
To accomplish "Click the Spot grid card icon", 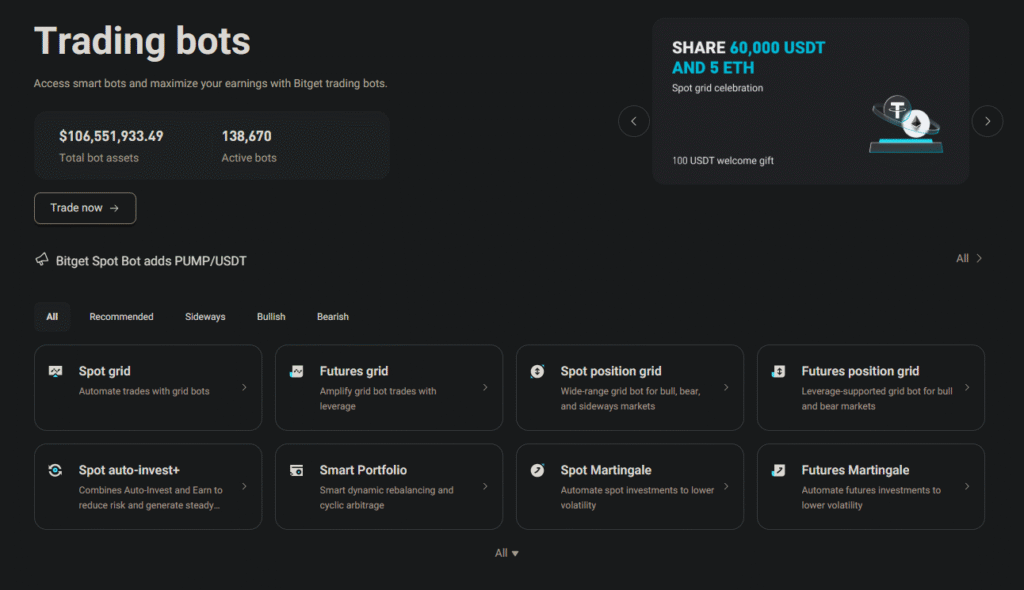I will click(x=56, y=371).
